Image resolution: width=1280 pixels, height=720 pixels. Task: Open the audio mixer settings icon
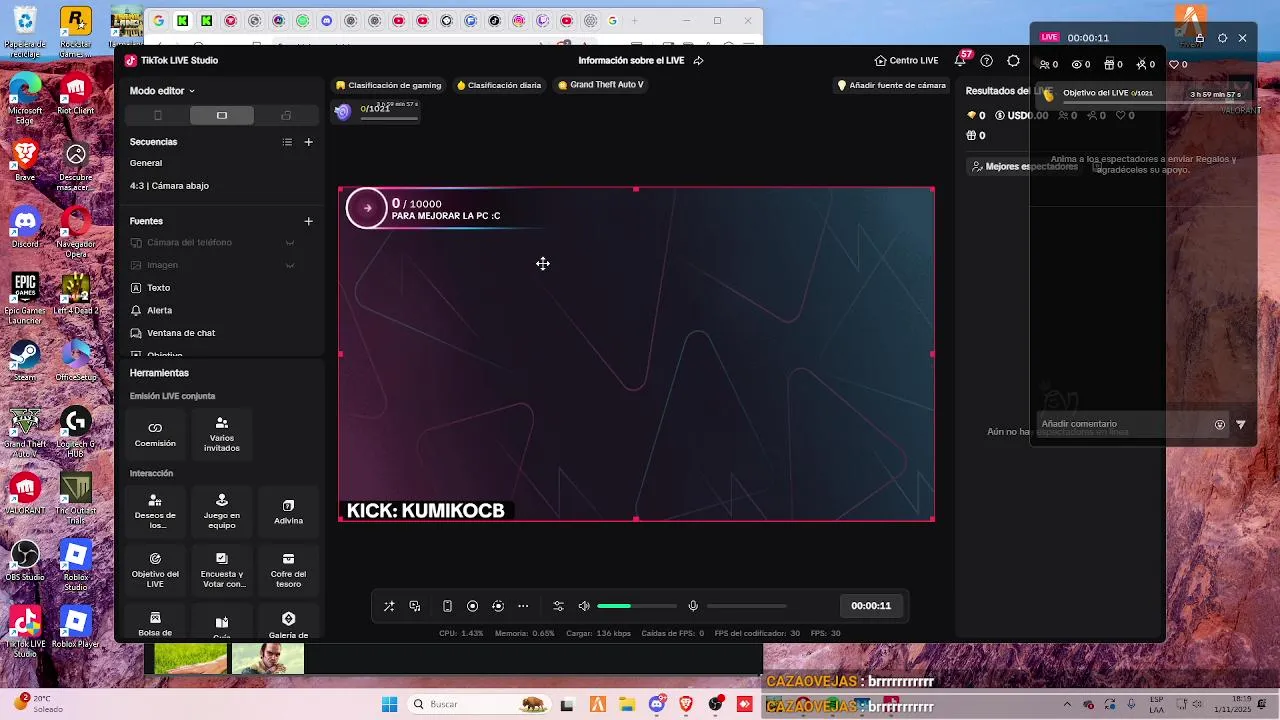[558, 606]
